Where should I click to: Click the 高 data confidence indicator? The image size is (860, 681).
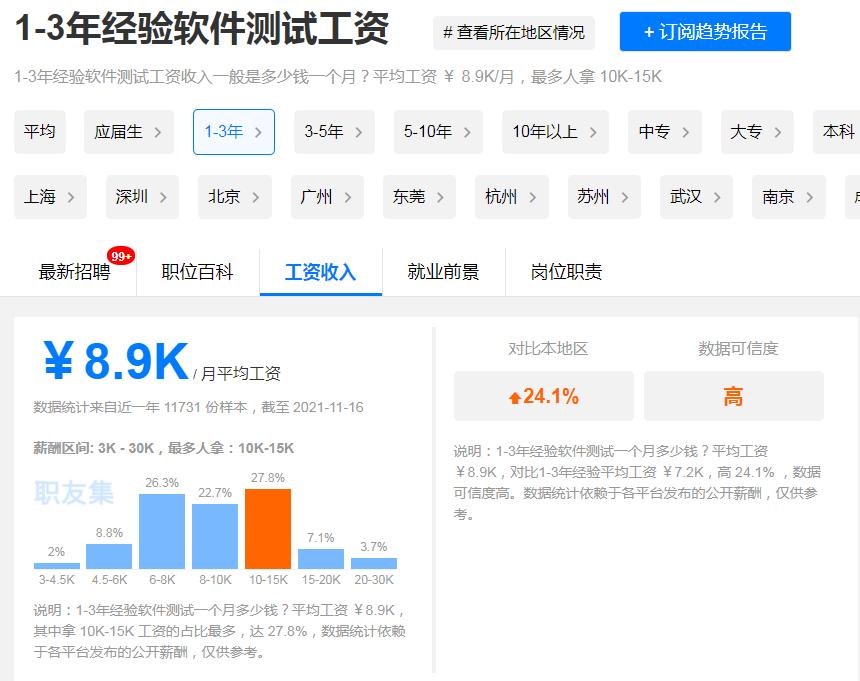[x=737, y=396]
